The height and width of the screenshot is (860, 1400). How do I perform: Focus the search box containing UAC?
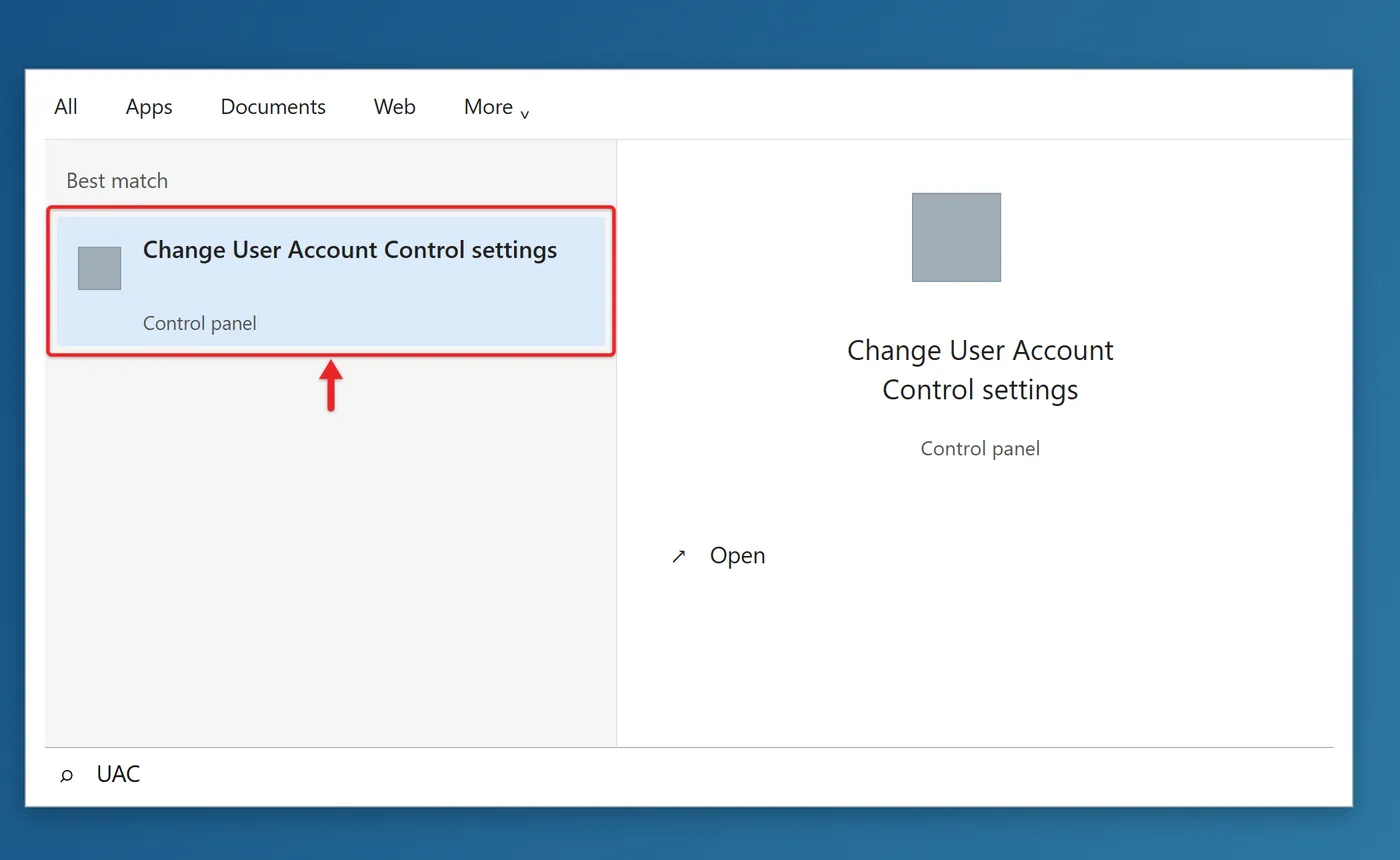tap(689, 775)
